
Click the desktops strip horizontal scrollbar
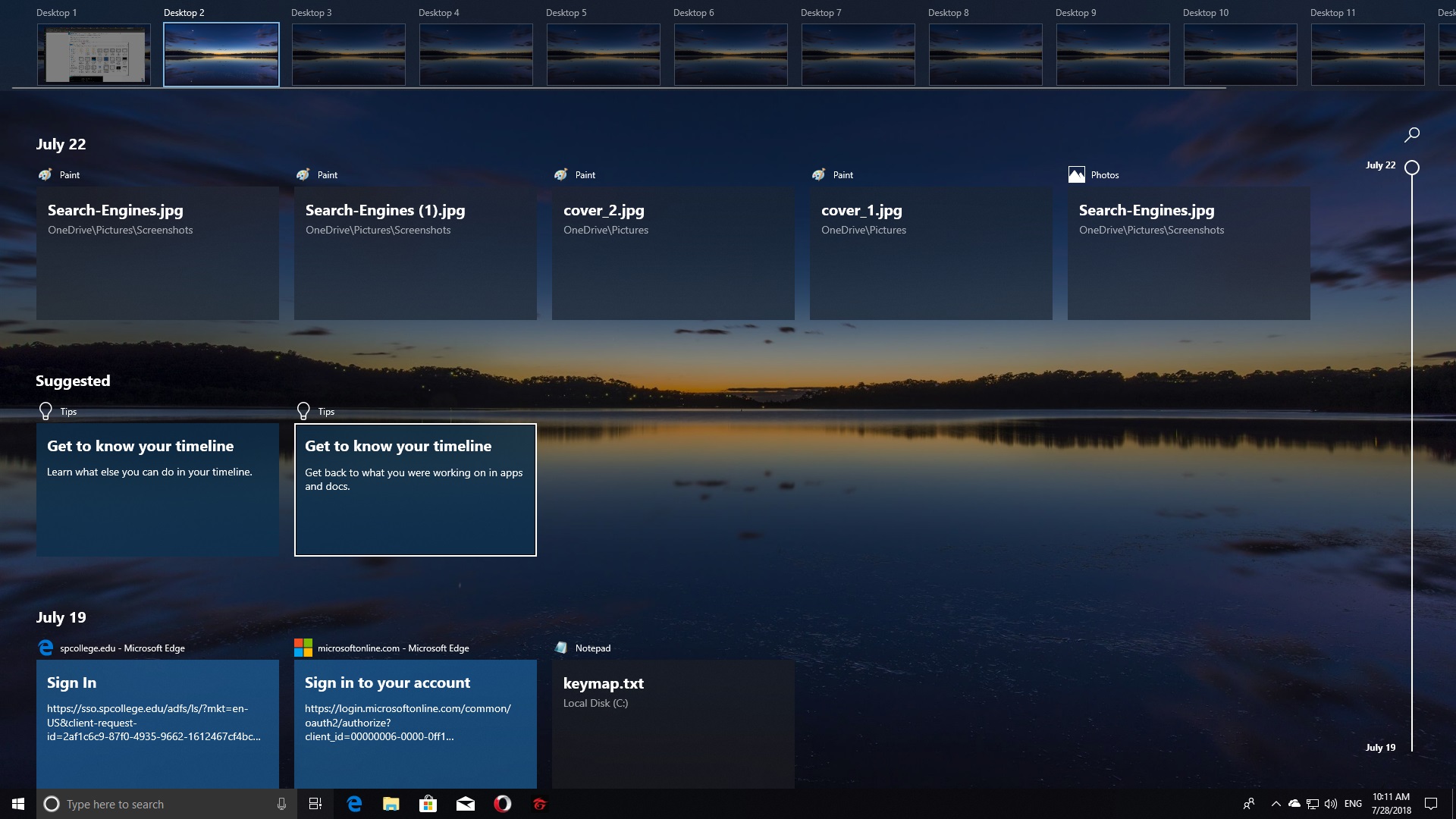tap(619, 88)
